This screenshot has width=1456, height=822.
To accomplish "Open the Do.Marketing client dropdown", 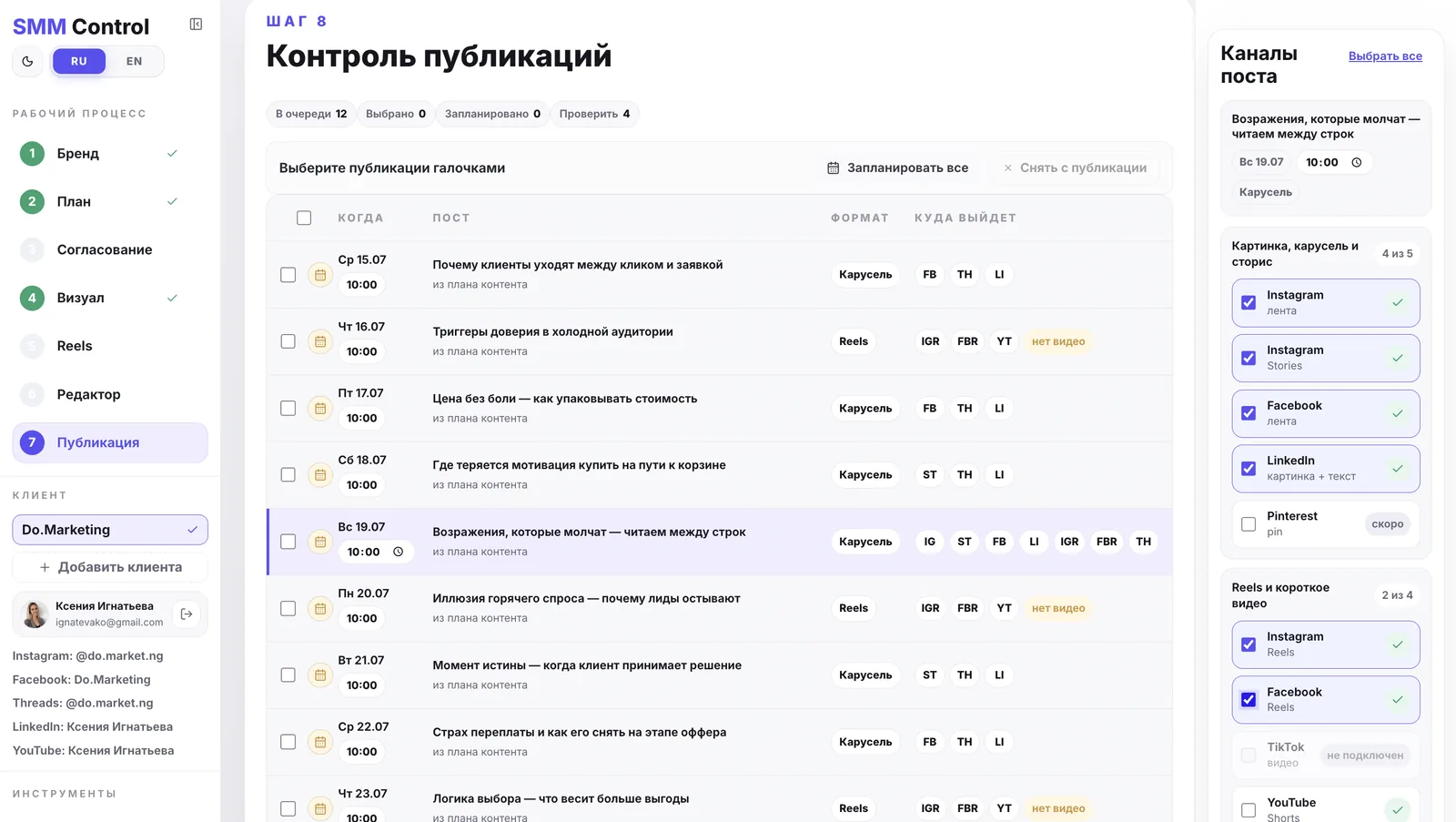I will click(110, 530).
